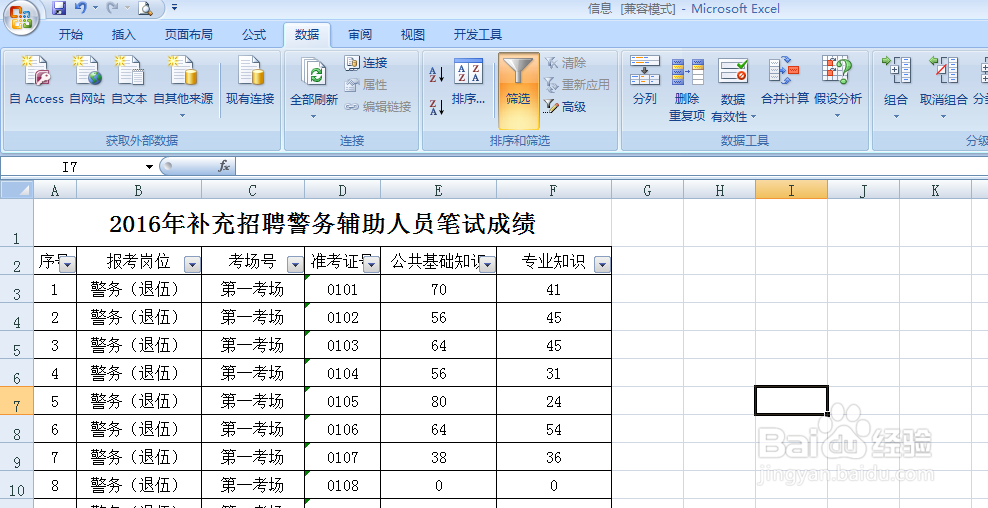Open filter dropdown for 专业知识 column
988x508 pixels.
pos(602,265)
